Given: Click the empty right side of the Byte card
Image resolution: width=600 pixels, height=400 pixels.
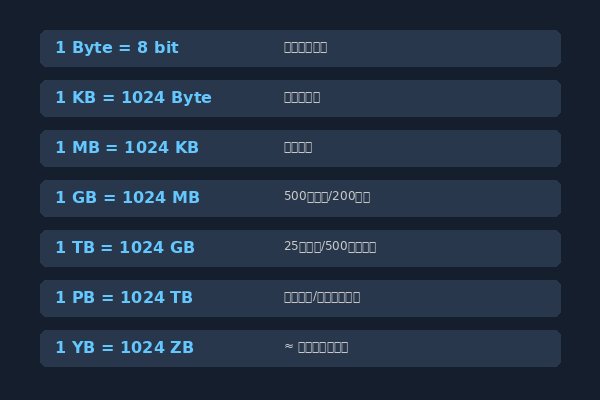Looking at the screenshot, I should coord(444,48).
